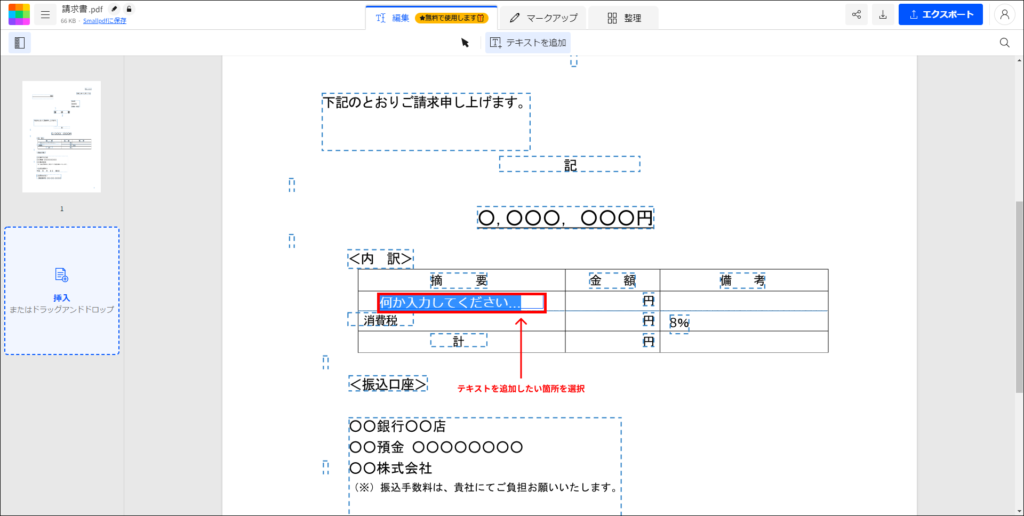Click the 備 考 table header
Screen dimensions: 1024x516
pos(743,280)
